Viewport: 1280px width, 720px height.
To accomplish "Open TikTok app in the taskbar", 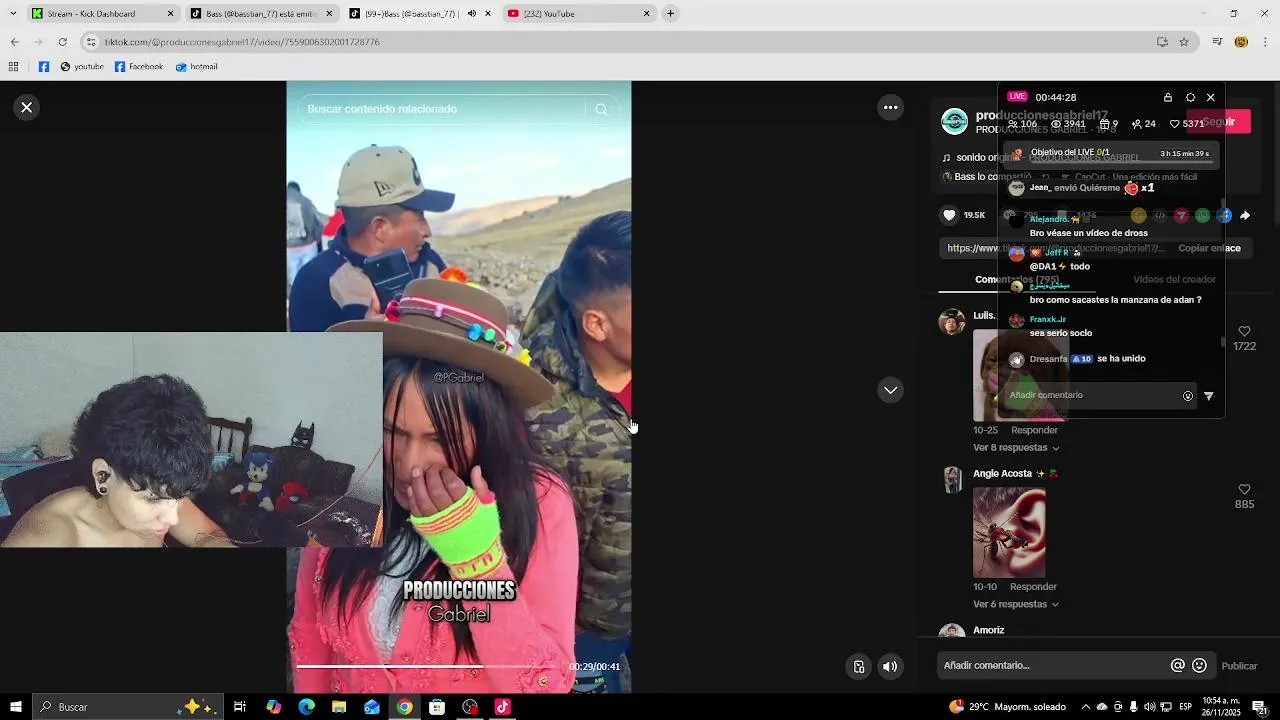I will coord(502,707).
